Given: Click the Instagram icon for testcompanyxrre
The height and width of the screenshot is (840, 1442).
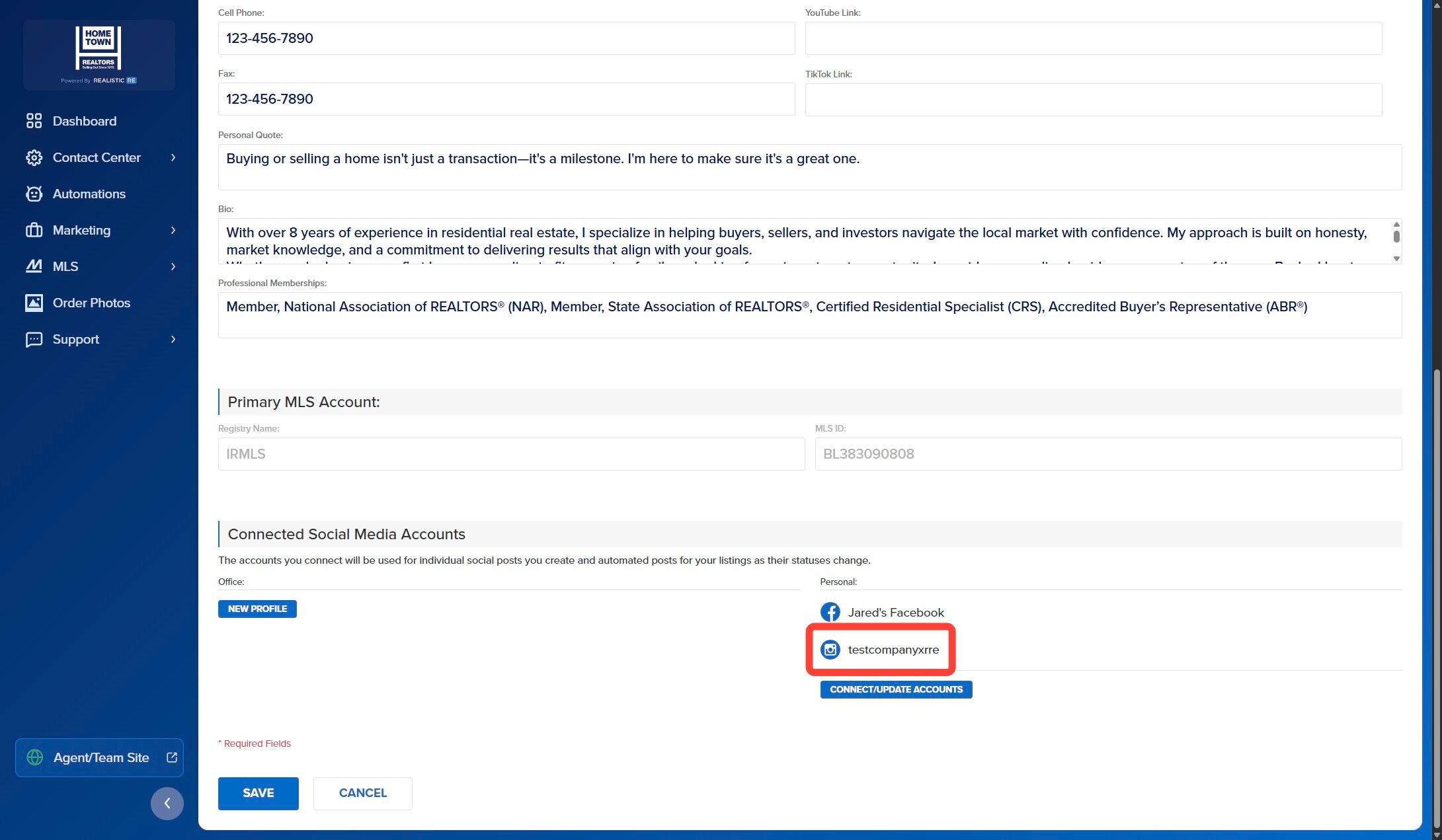Looking at the screenshot, I should pyautogui.click(x=830, y=650).
